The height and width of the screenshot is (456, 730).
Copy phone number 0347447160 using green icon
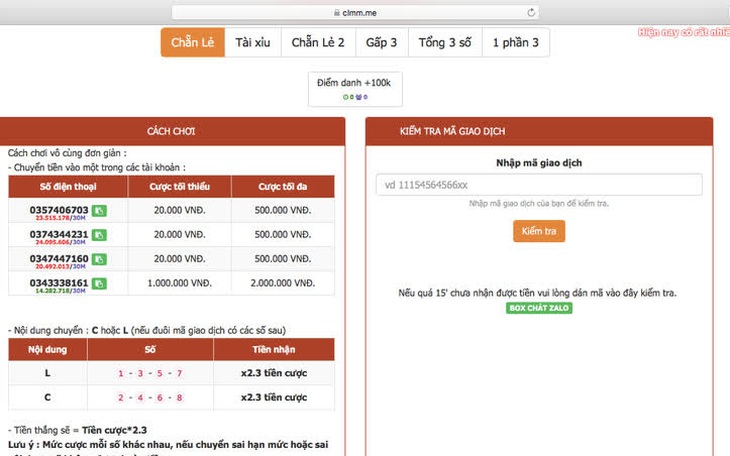(99, 259)
